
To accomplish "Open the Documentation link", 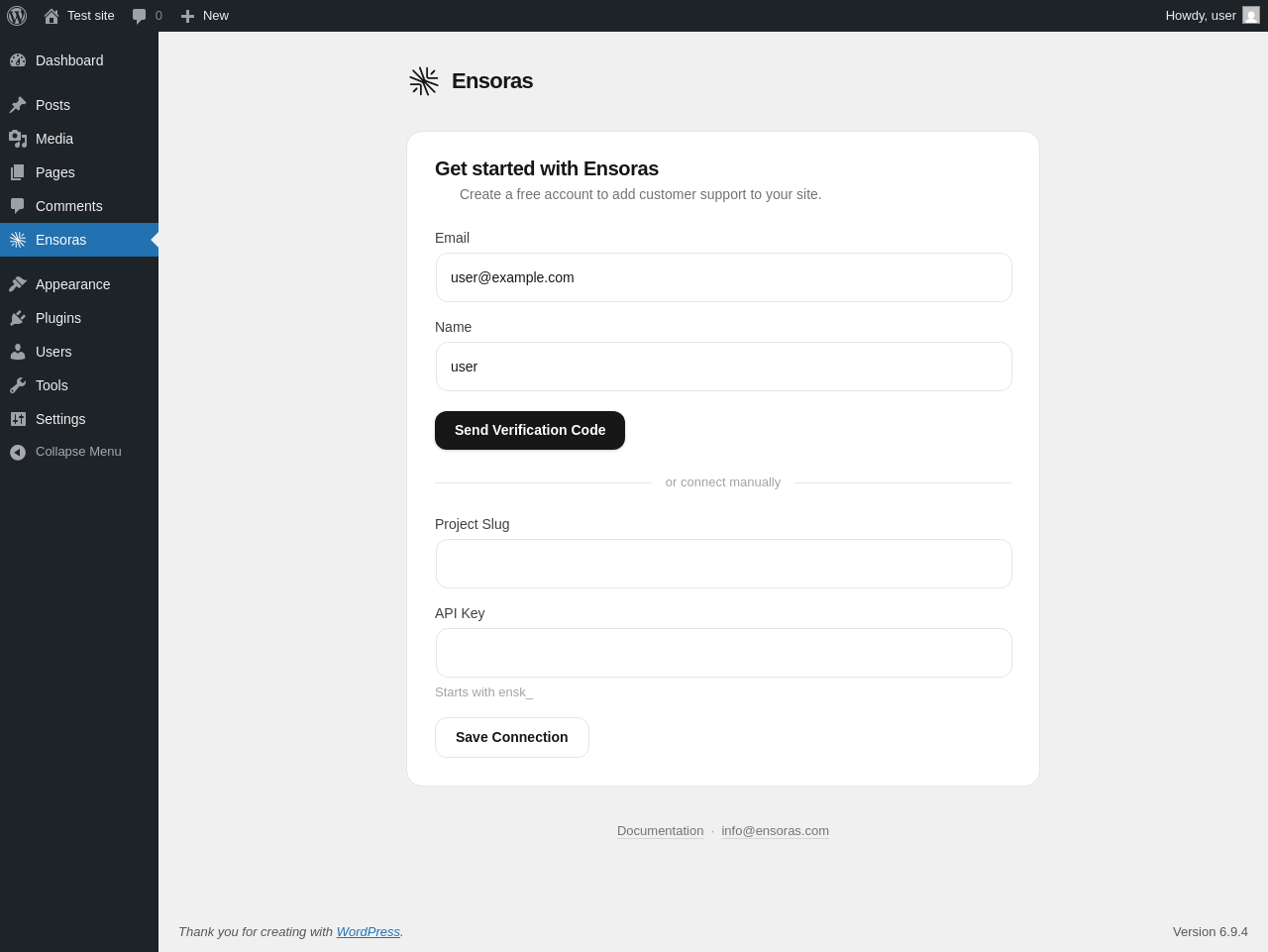I will click(660, 831).
